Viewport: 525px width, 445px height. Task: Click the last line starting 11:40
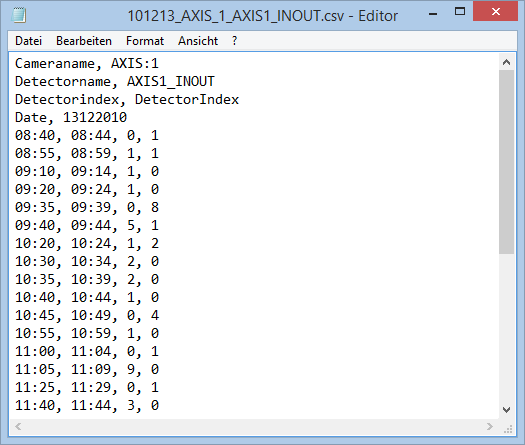[x=87, y=405]
